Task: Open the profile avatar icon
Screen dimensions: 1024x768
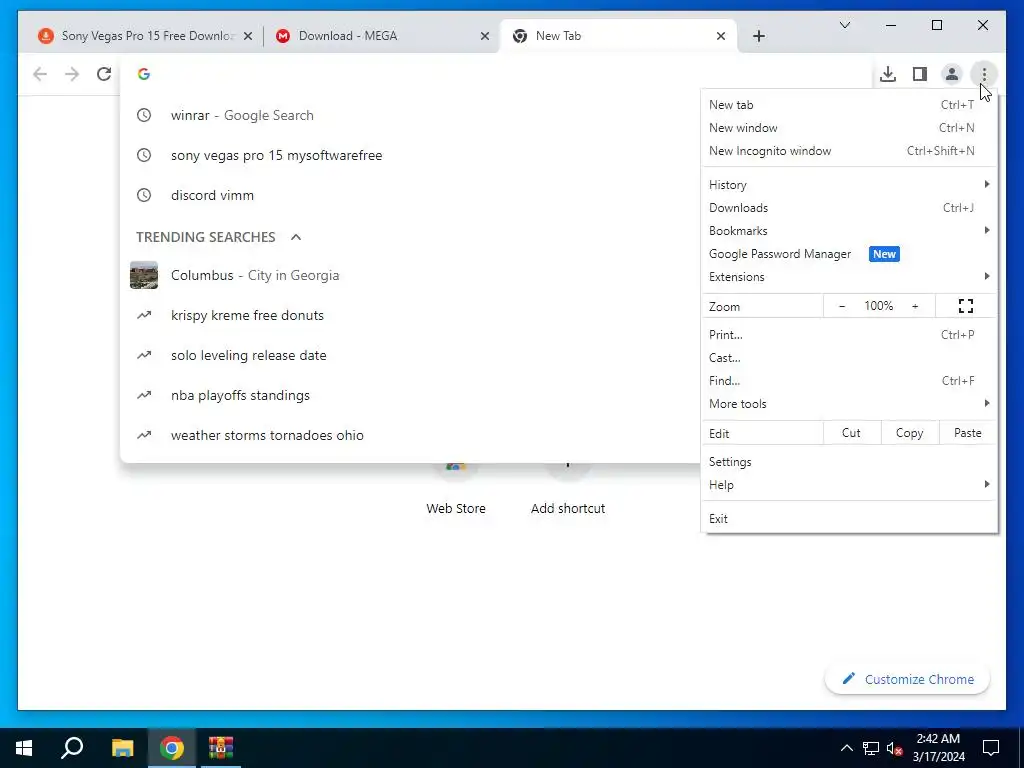Action: [x=952, y=74]
